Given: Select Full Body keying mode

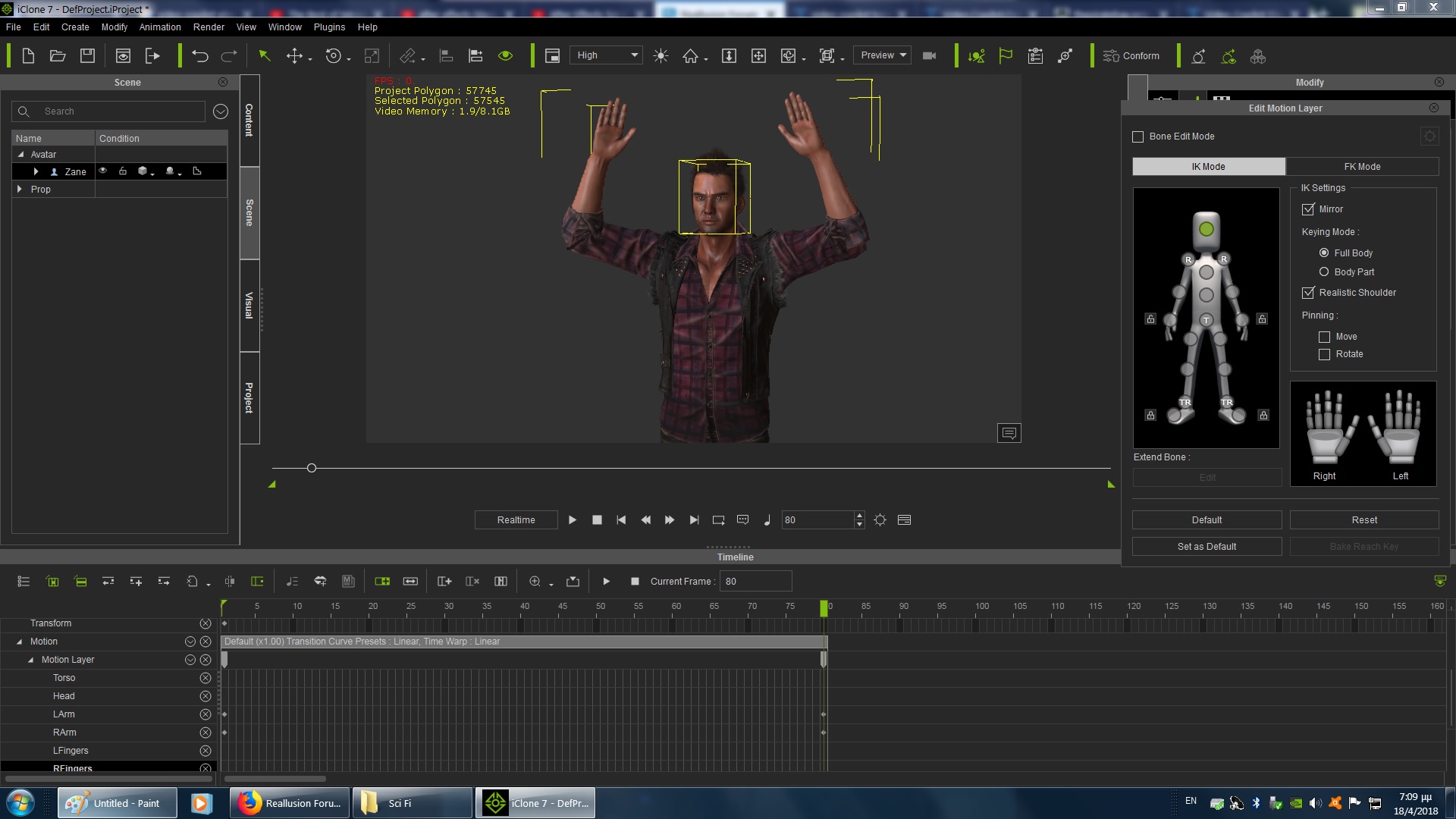Looking at the screenshot, I should coord(1324,253).
